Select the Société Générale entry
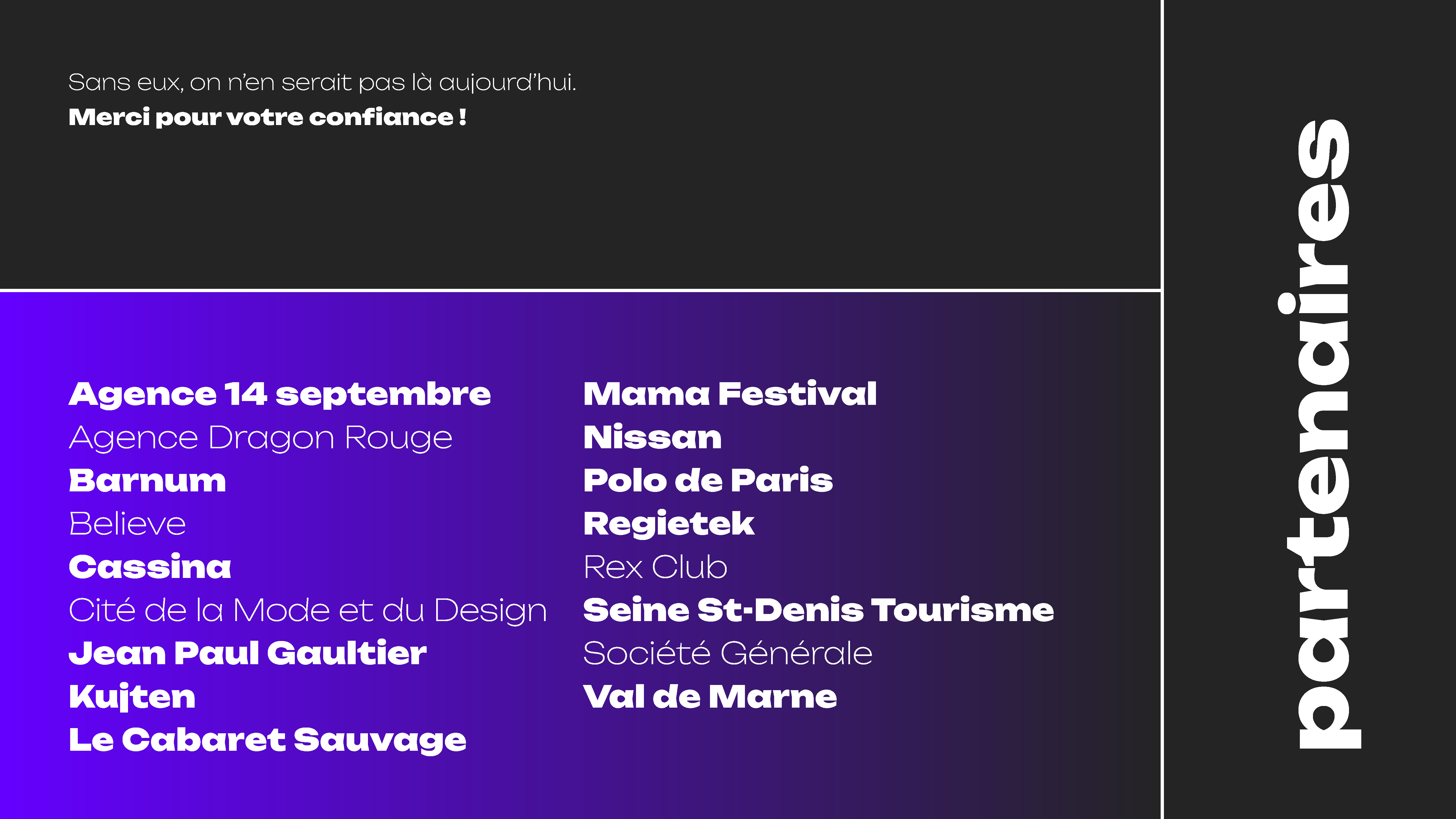The width and height of the screenshot is (1456, 819). click(x=728, y=653)
